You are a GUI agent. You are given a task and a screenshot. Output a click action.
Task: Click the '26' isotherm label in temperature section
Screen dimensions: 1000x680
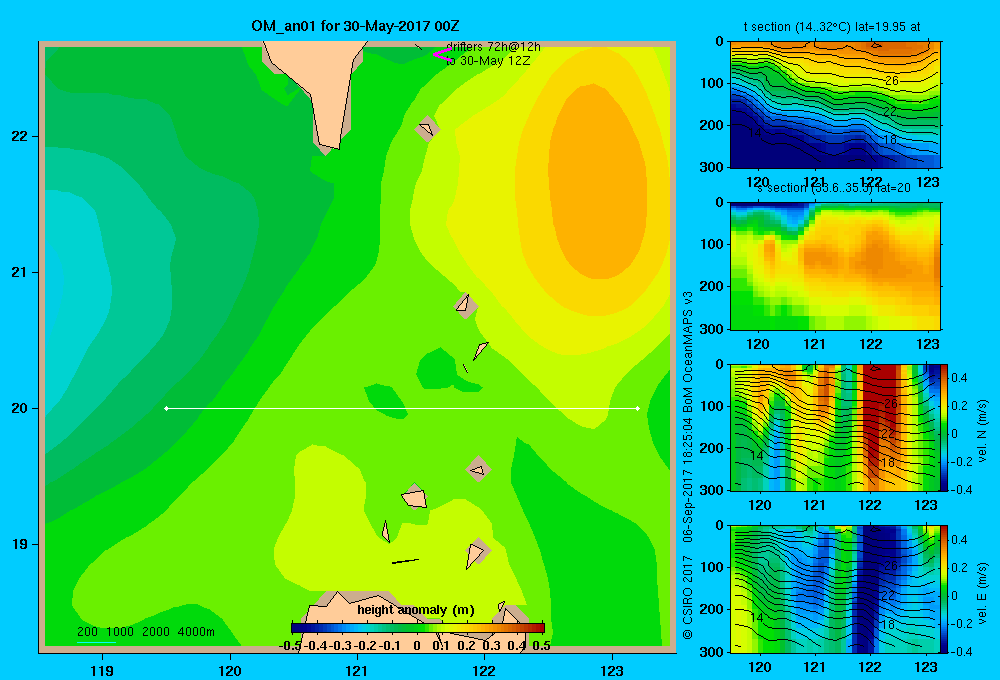[892, 80]
